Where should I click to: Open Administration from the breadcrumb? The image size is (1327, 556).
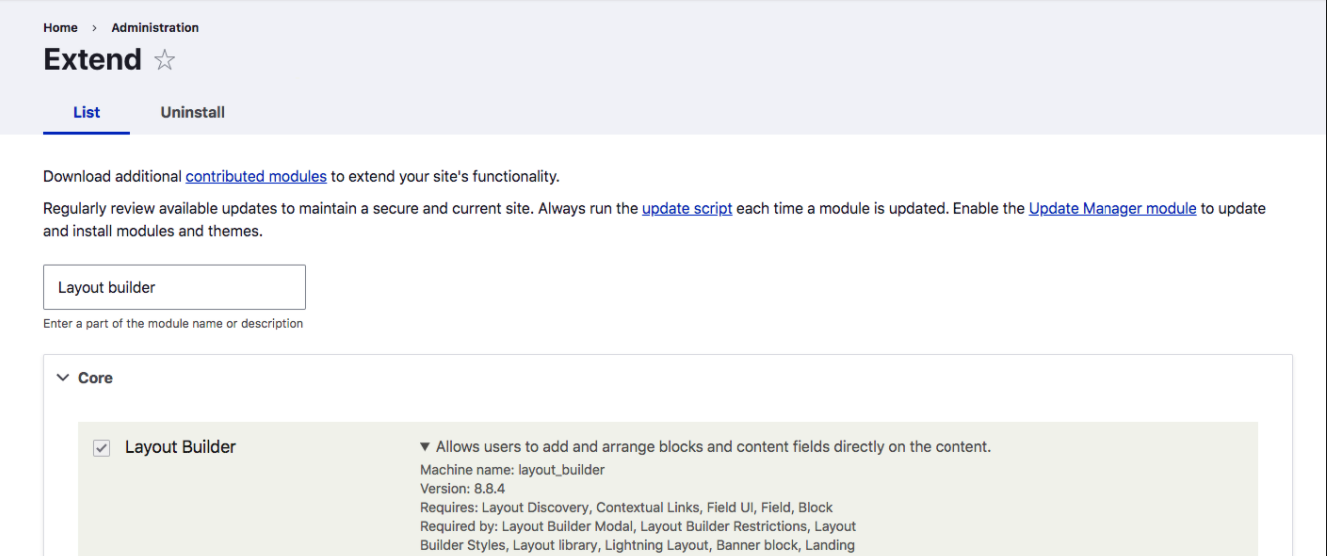point(155,27)
